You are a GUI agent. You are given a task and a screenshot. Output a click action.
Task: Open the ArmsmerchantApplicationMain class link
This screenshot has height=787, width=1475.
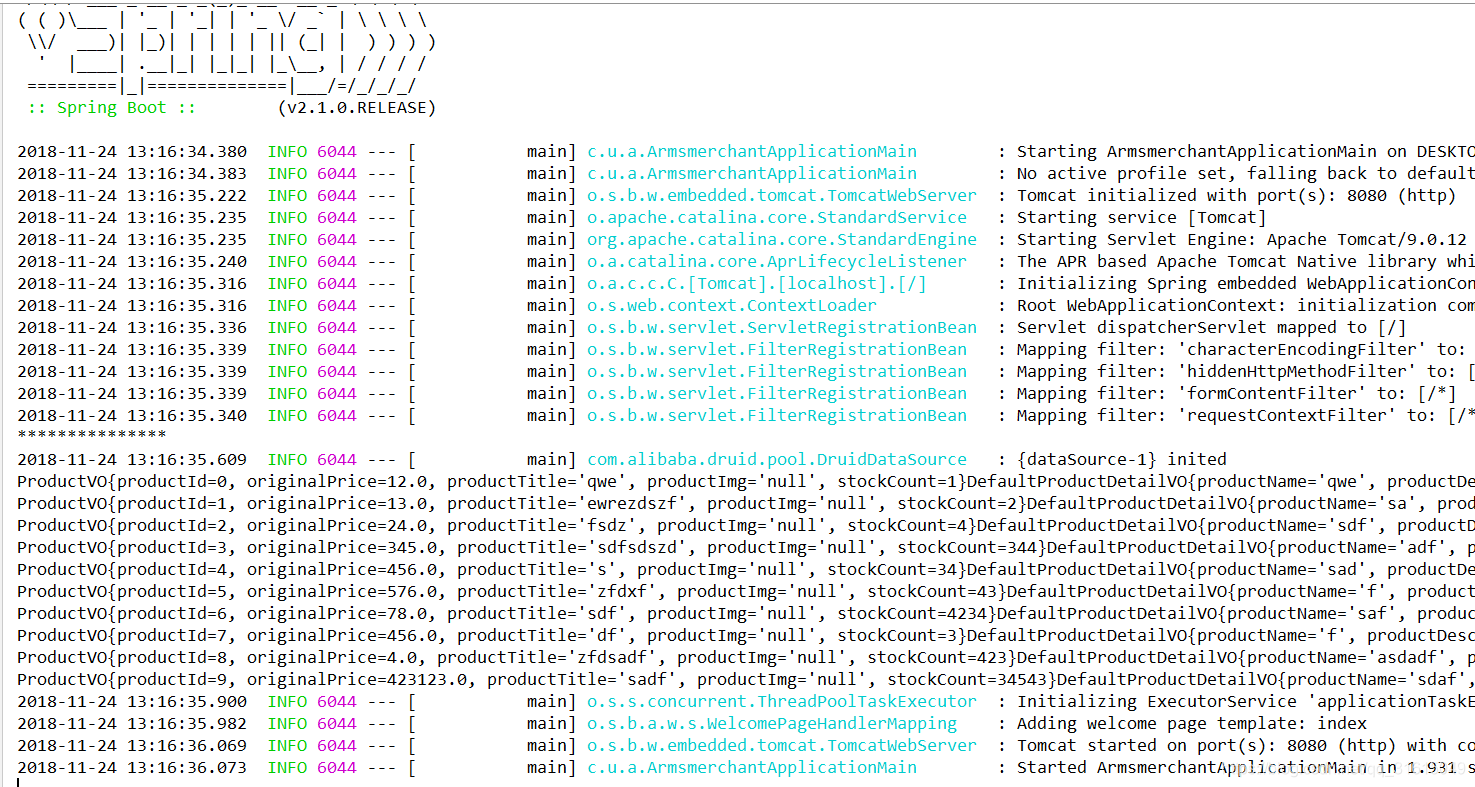coord(750,151)
